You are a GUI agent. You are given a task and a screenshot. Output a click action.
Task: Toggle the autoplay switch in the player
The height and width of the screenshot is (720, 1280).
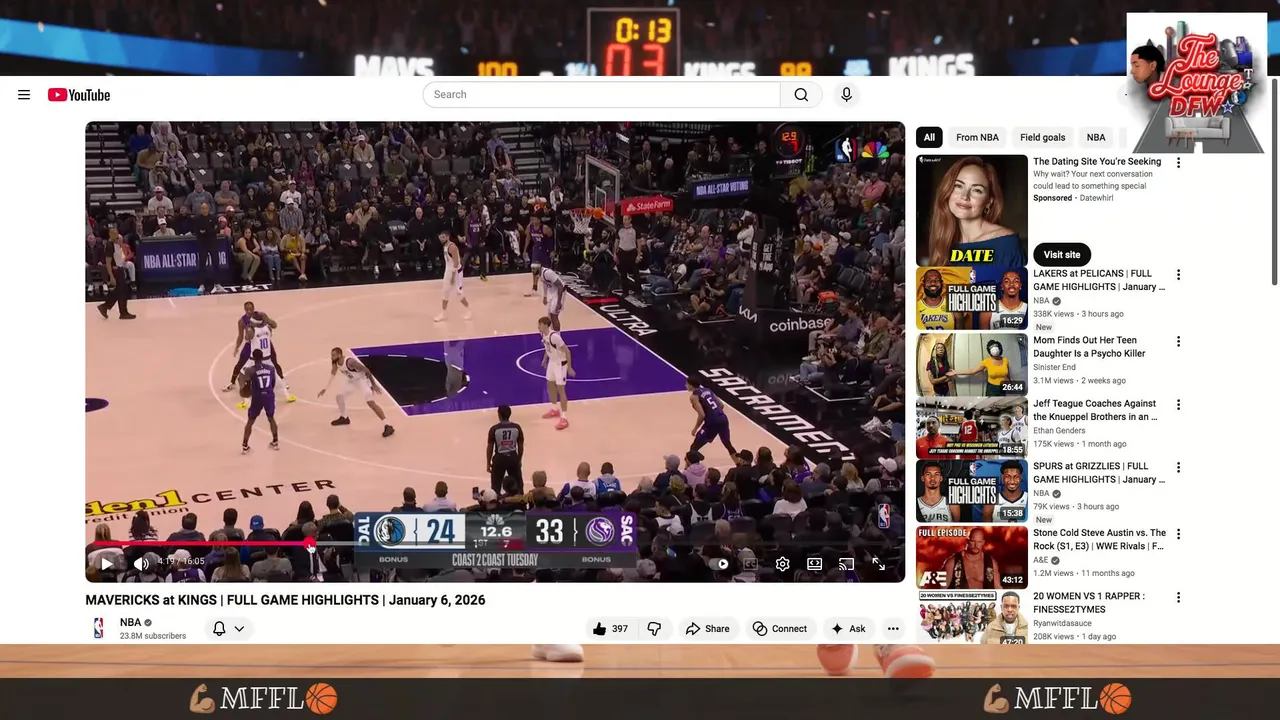pyautogui.click(x=722, y=564)
